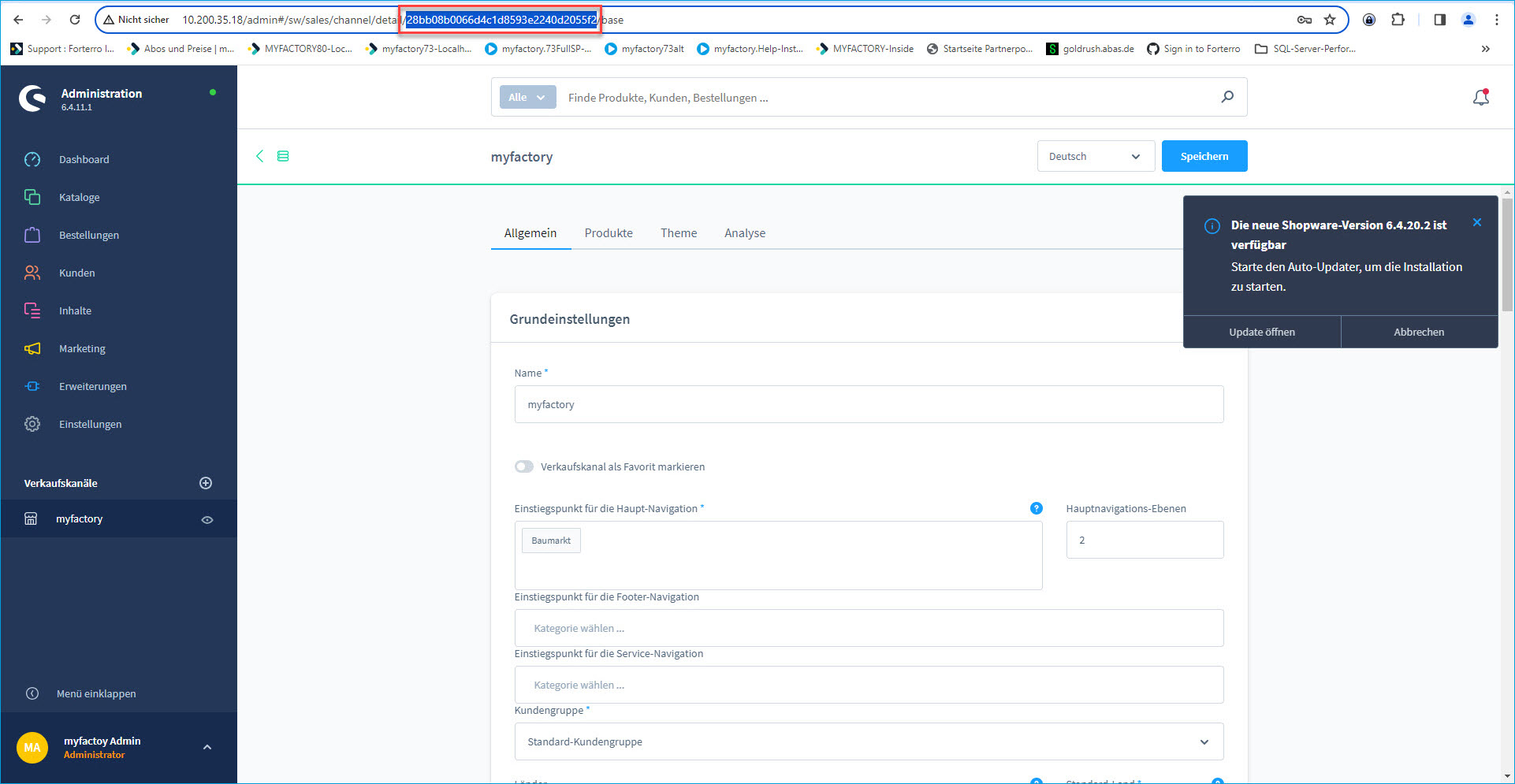Click the Name input field
Viewport: 1515px width, 784px height.
pos(869,404)
